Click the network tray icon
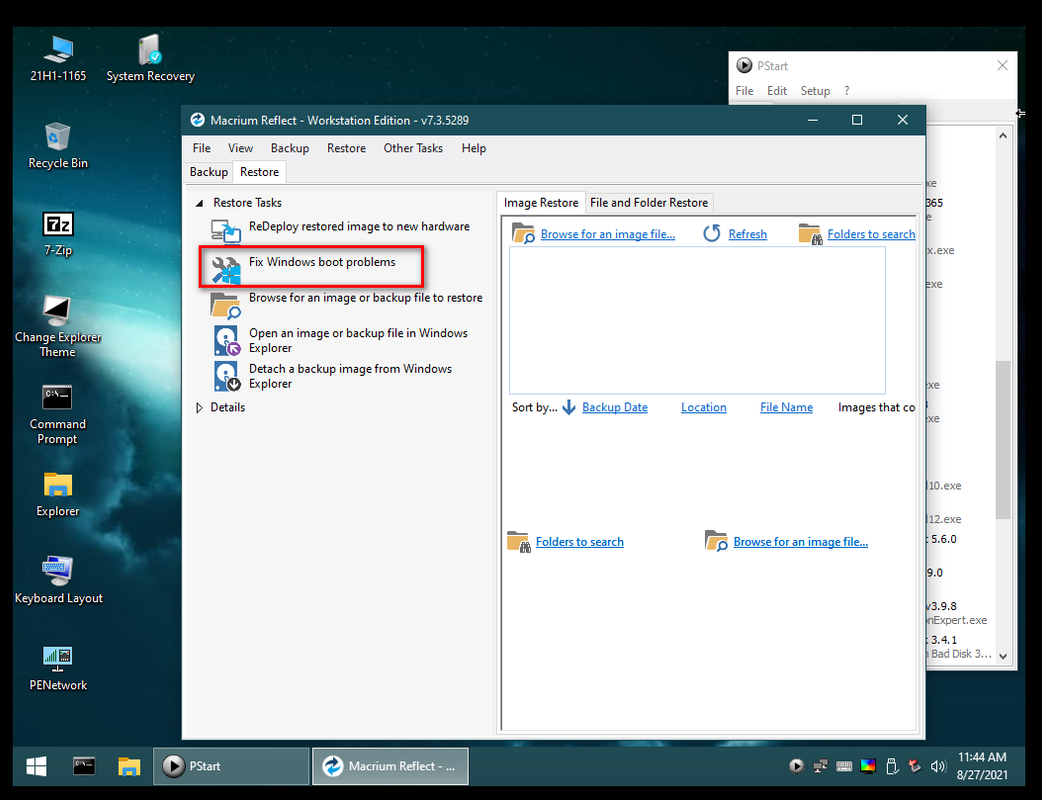The width and height of the screenshot is (1042, 800). point(821,766)
